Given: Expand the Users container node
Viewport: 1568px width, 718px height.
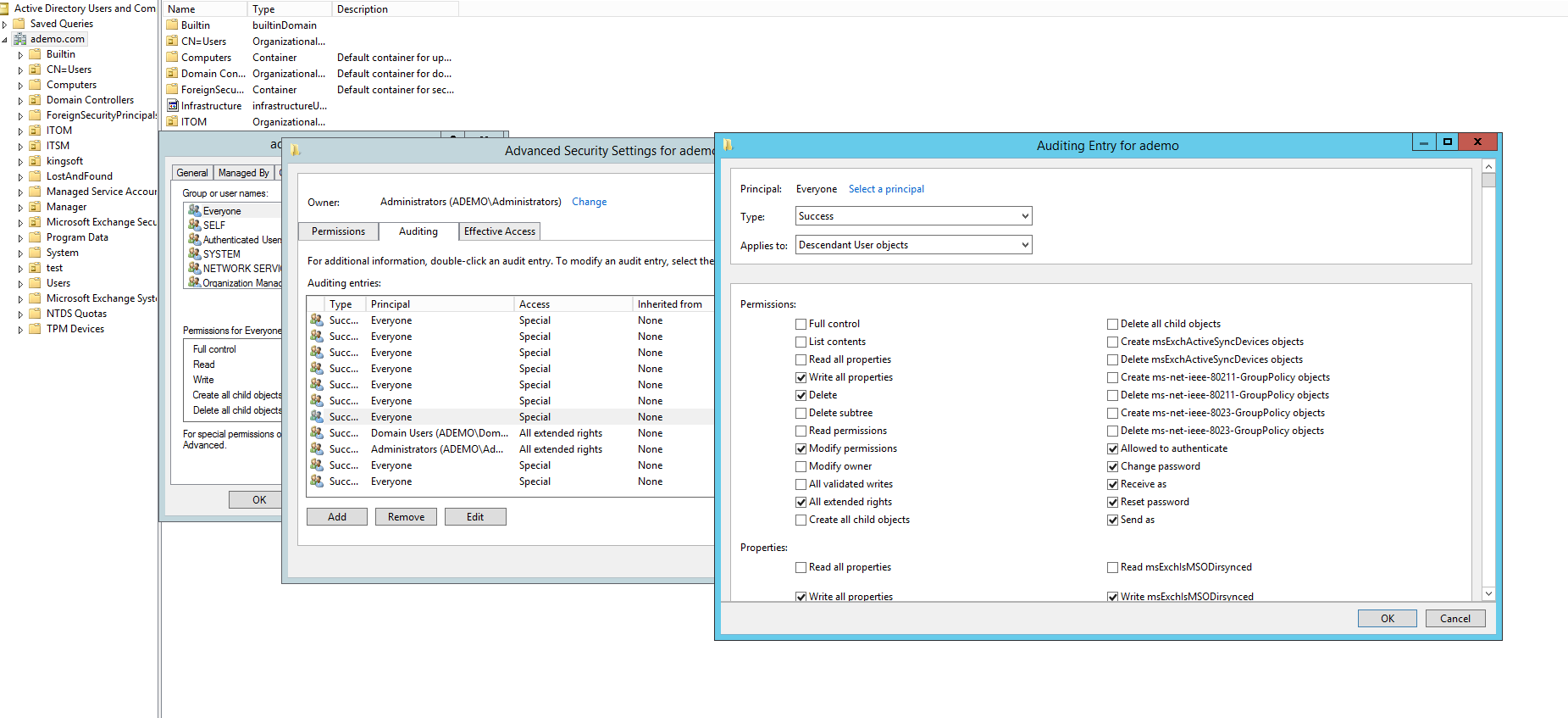Looking at the screenshot, I should tap(20, 284).
